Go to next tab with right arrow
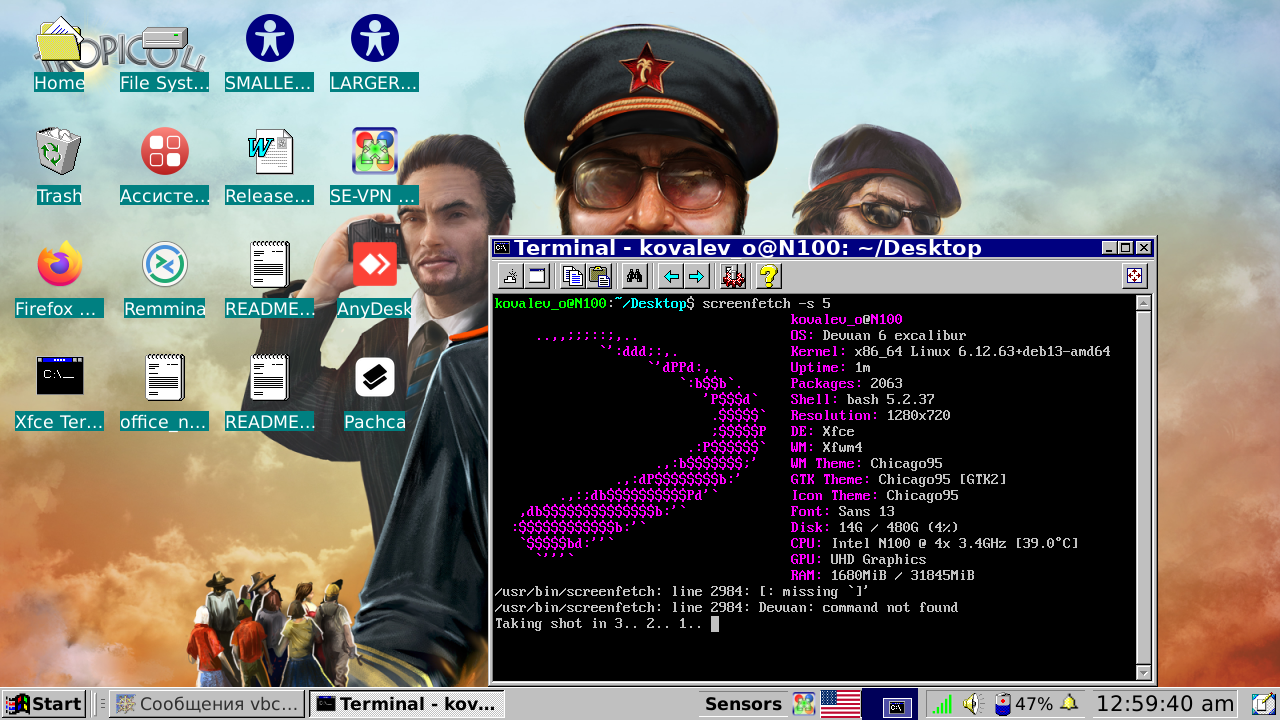Image resolution: width=1280 pixels, height=720 pixels. coord(696,276)
